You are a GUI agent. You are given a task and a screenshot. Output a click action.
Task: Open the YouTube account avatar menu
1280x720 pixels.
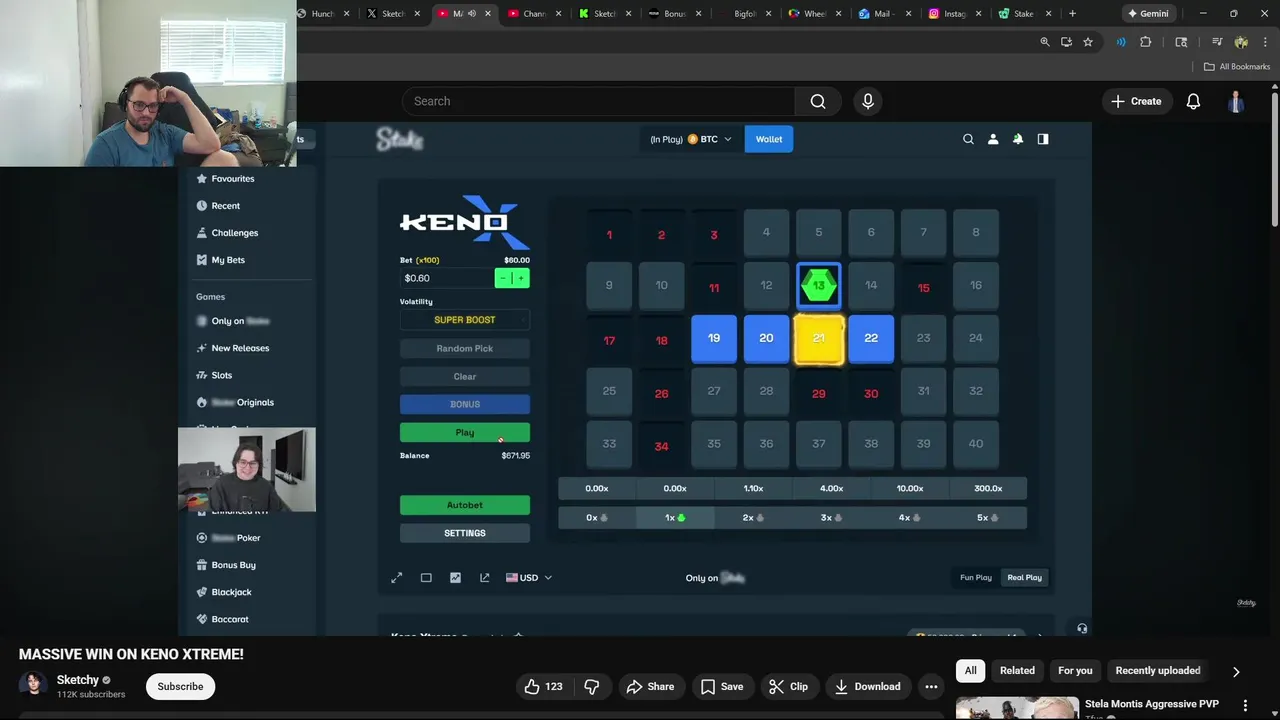coord(1237,101)
